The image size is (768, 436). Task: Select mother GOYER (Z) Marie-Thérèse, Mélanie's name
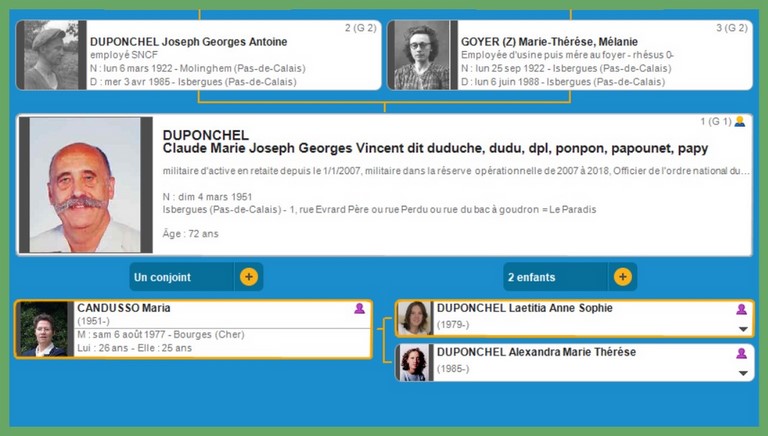tap(553, 42)
